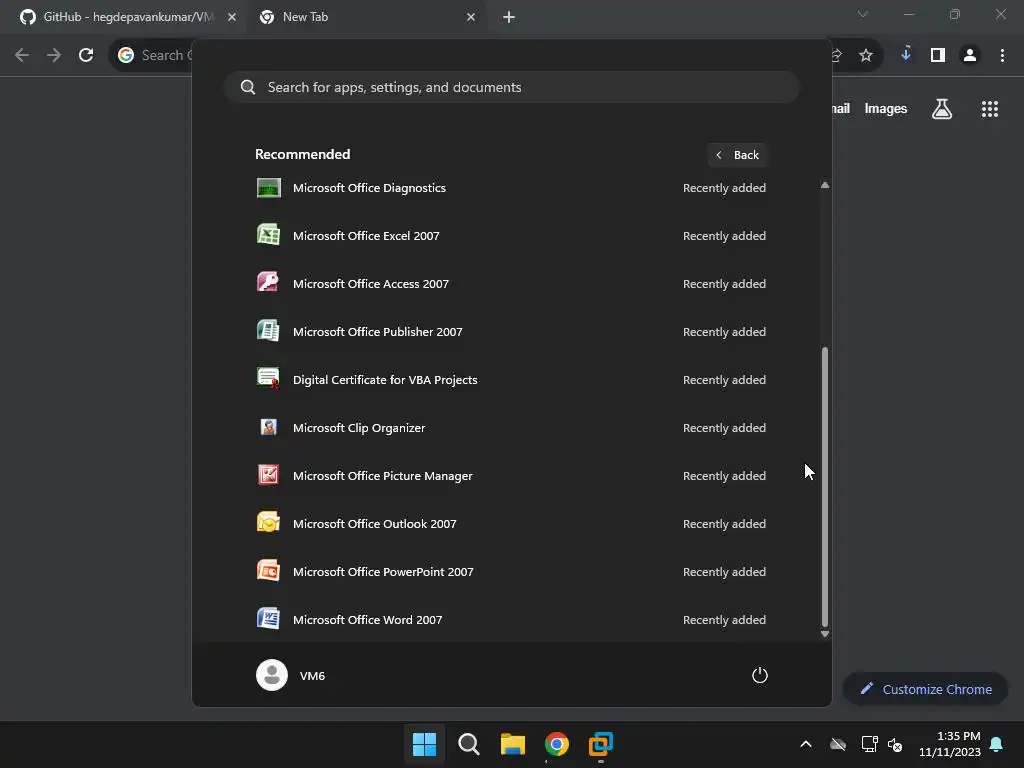
Task: Select Microsoft Clip Organizer entry
Action: pos(511,428)
